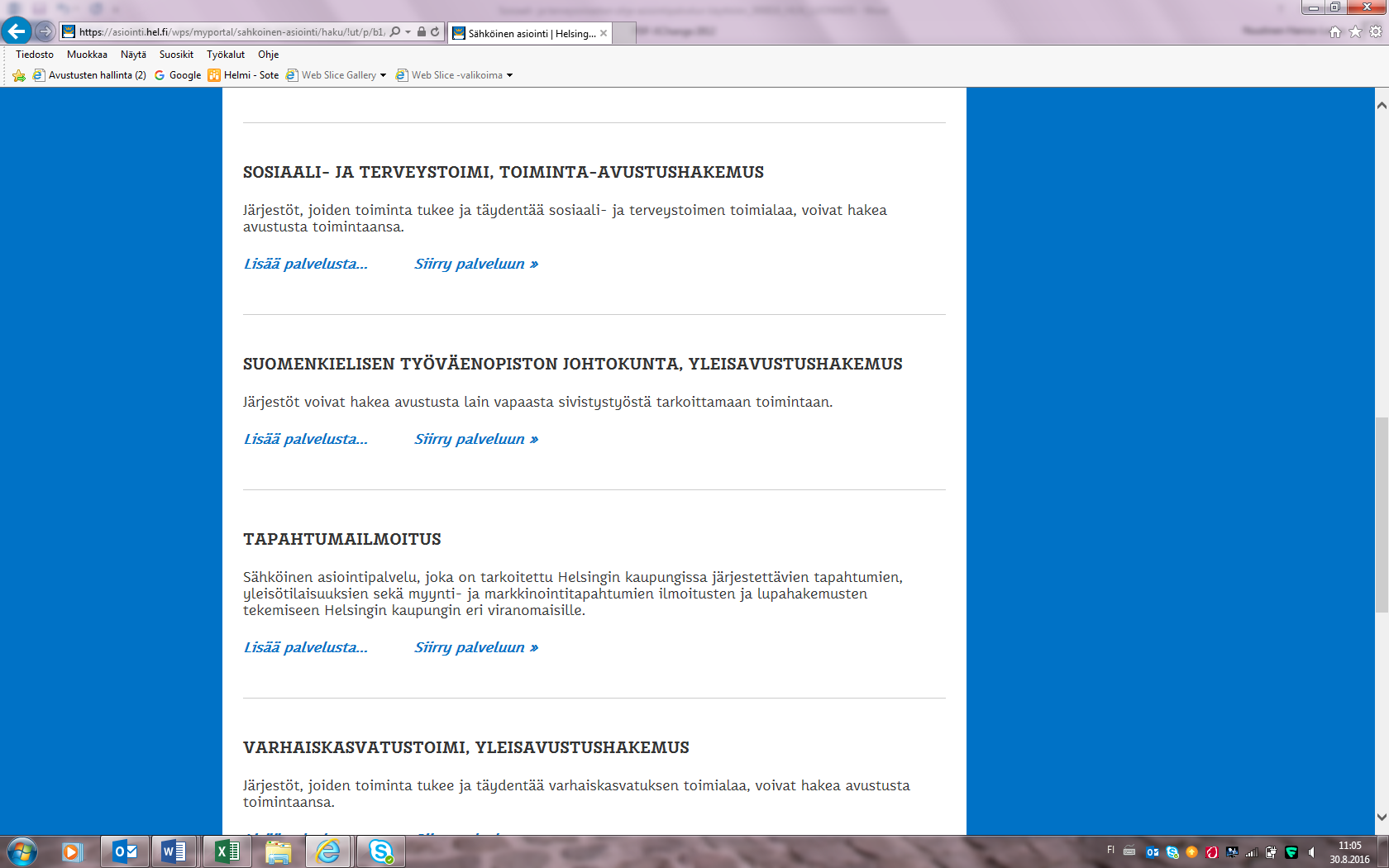
Task: Click the power plug tray icon
Action: (x=1271, y=852)
